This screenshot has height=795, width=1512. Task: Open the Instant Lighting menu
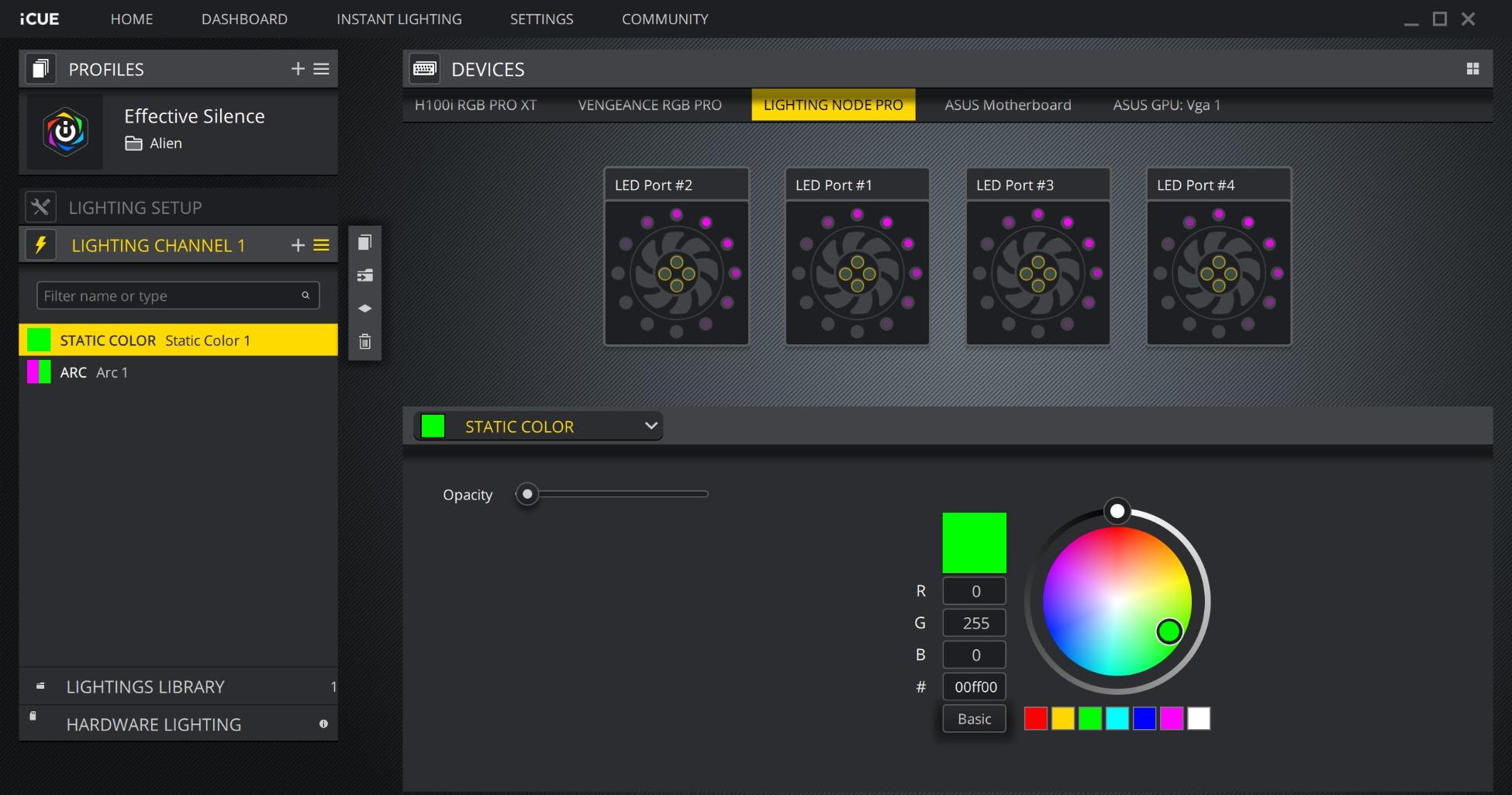399,19
